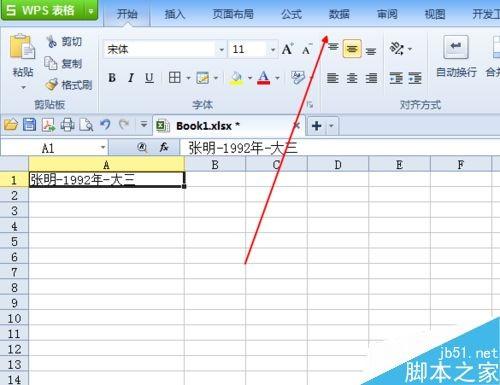
Task: Select row 5 header
Action: pyautogui.click(x=14, y=241)
